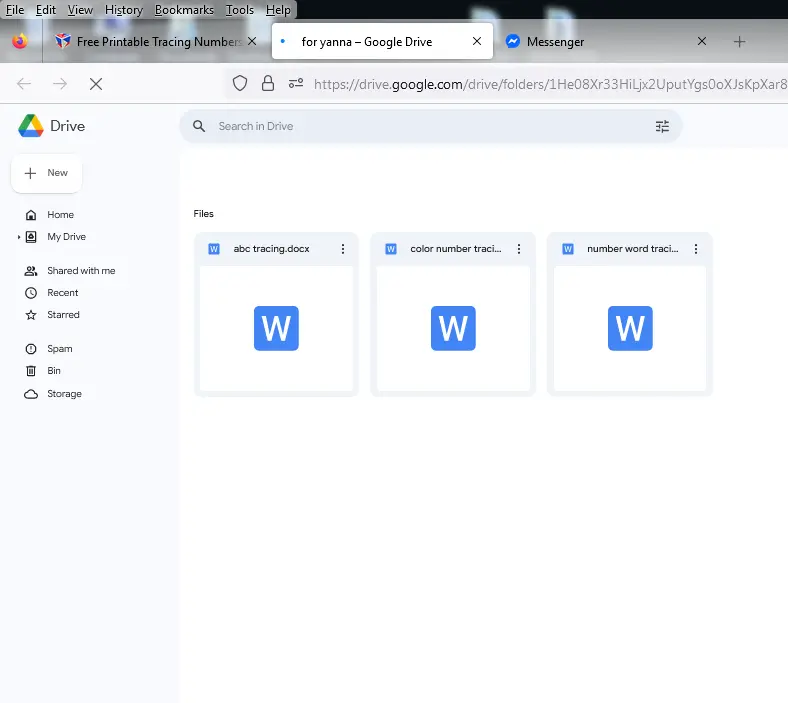Open the Tools menu
Image resolution: width=788 pixels, height=703 pixels.
(240, 10)
